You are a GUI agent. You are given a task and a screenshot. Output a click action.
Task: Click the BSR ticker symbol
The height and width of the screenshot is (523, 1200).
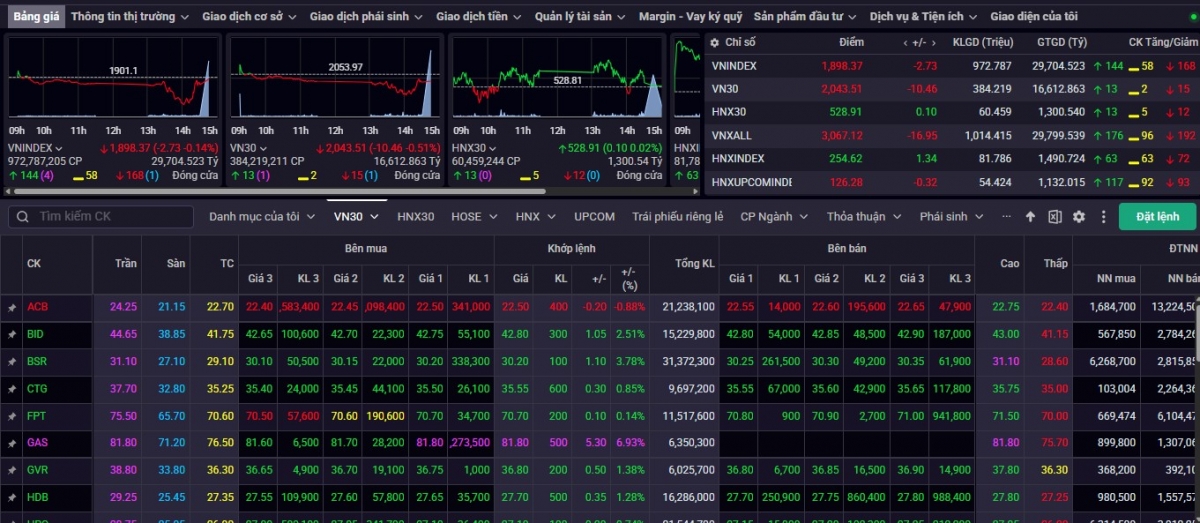[37, 361]
